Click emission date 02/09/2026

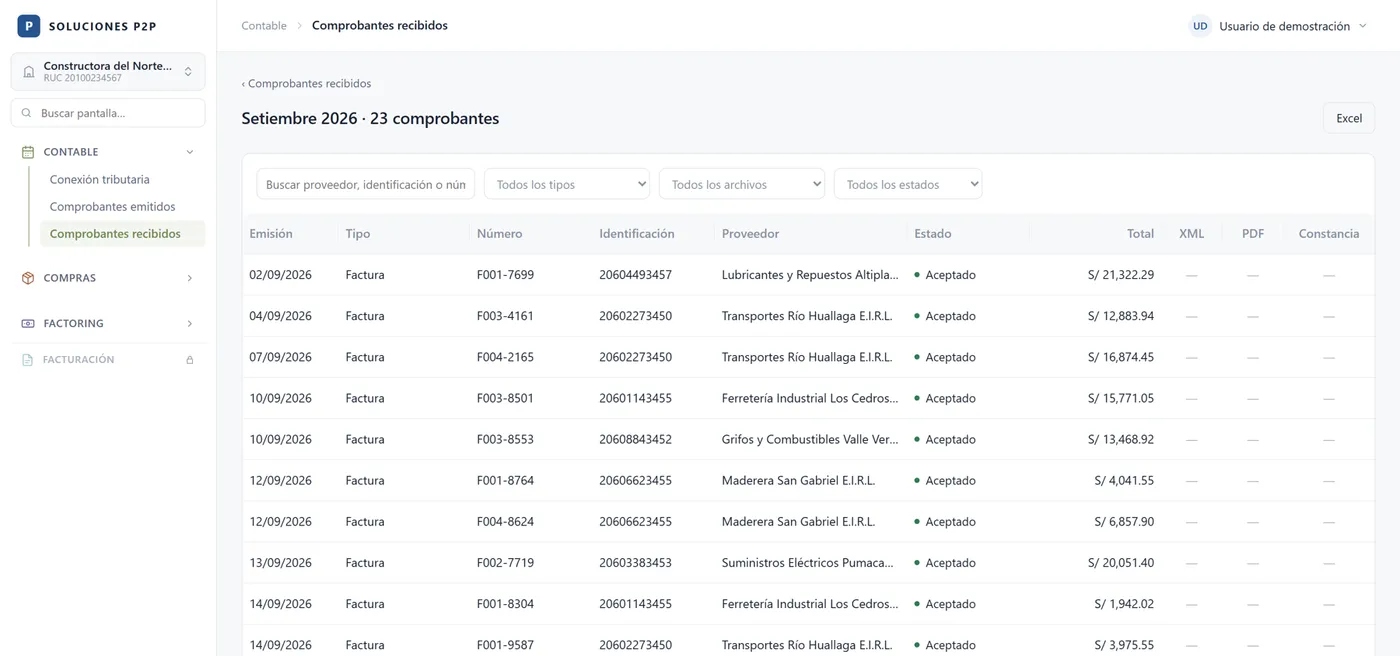point(281,275)
